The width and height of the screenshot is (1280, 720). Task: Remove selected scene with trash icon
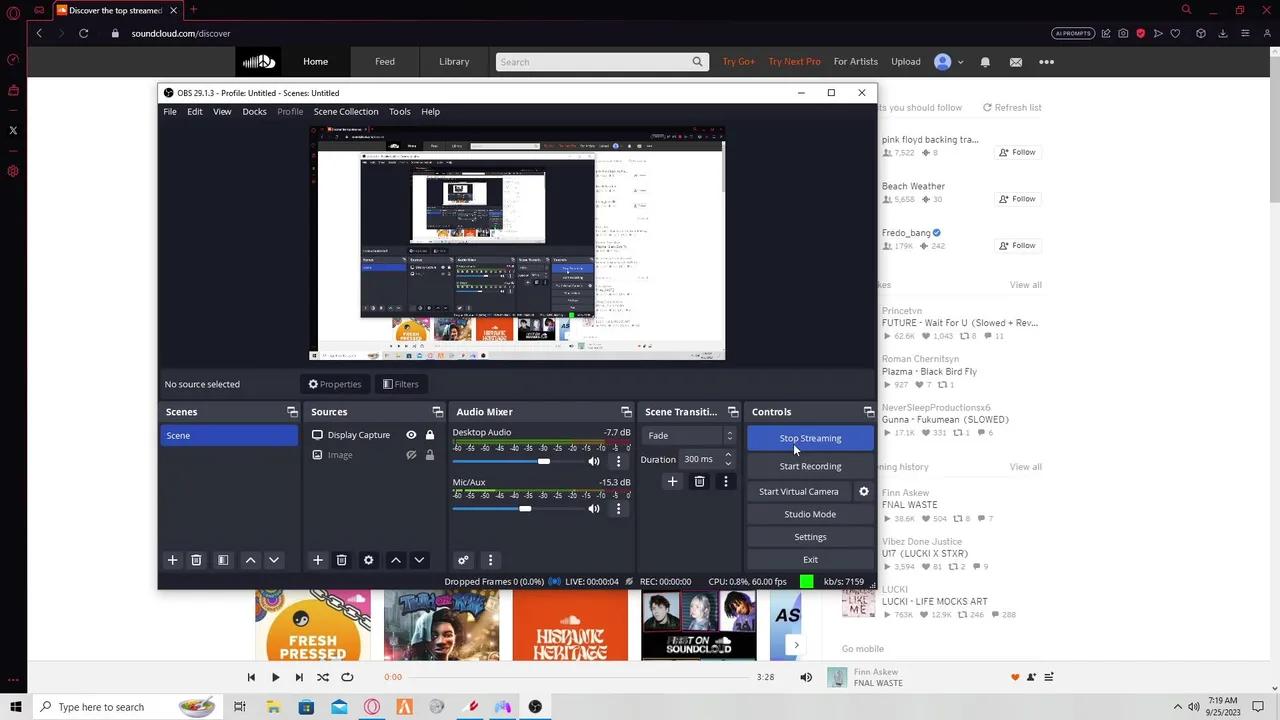point(196,560)
